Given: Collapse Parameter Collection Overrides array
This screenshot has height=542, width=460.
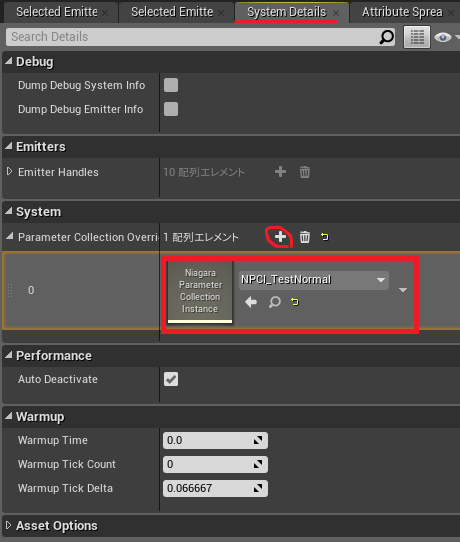Looking at the screenshot, I should 10,236.
